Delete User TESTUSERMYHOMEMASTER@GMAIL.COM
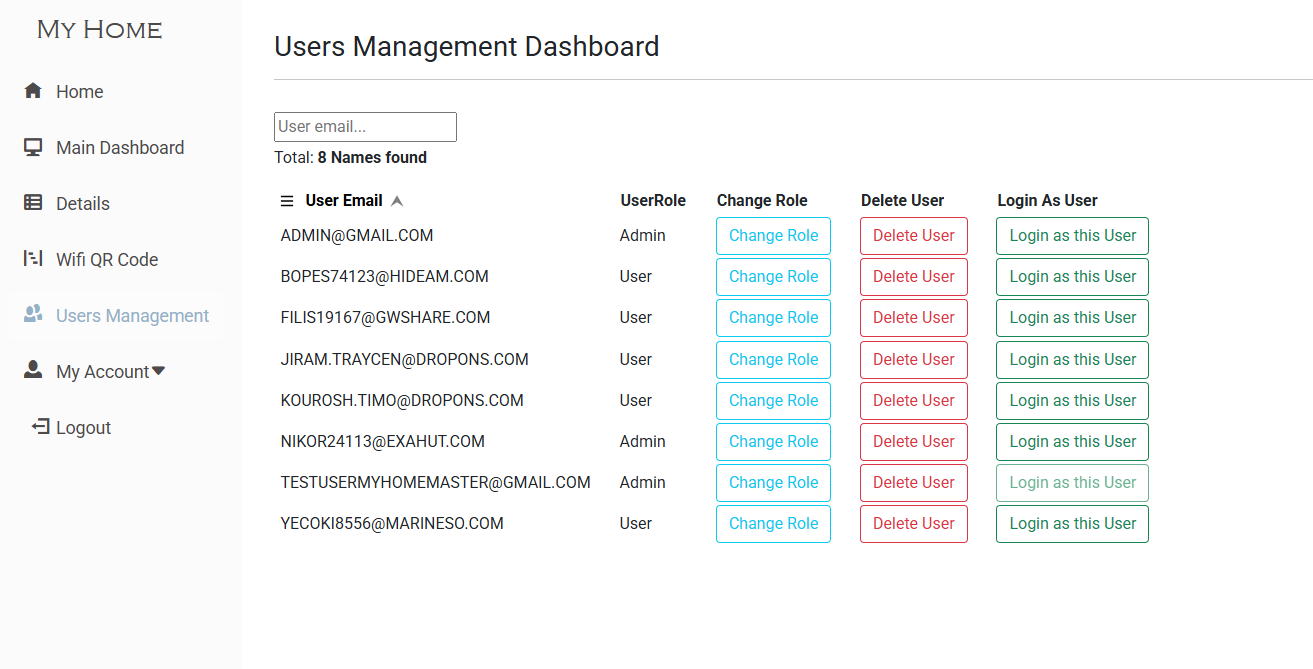The image size is (1313, 669). 914,483
